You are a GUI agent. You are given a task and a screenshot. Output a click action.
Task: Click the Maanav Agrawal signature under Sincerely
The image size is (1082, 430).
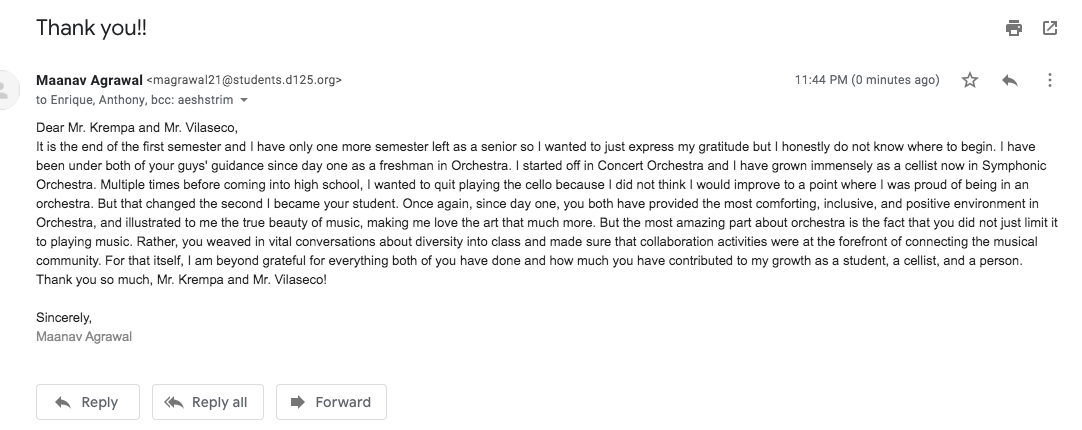(84, 337)
